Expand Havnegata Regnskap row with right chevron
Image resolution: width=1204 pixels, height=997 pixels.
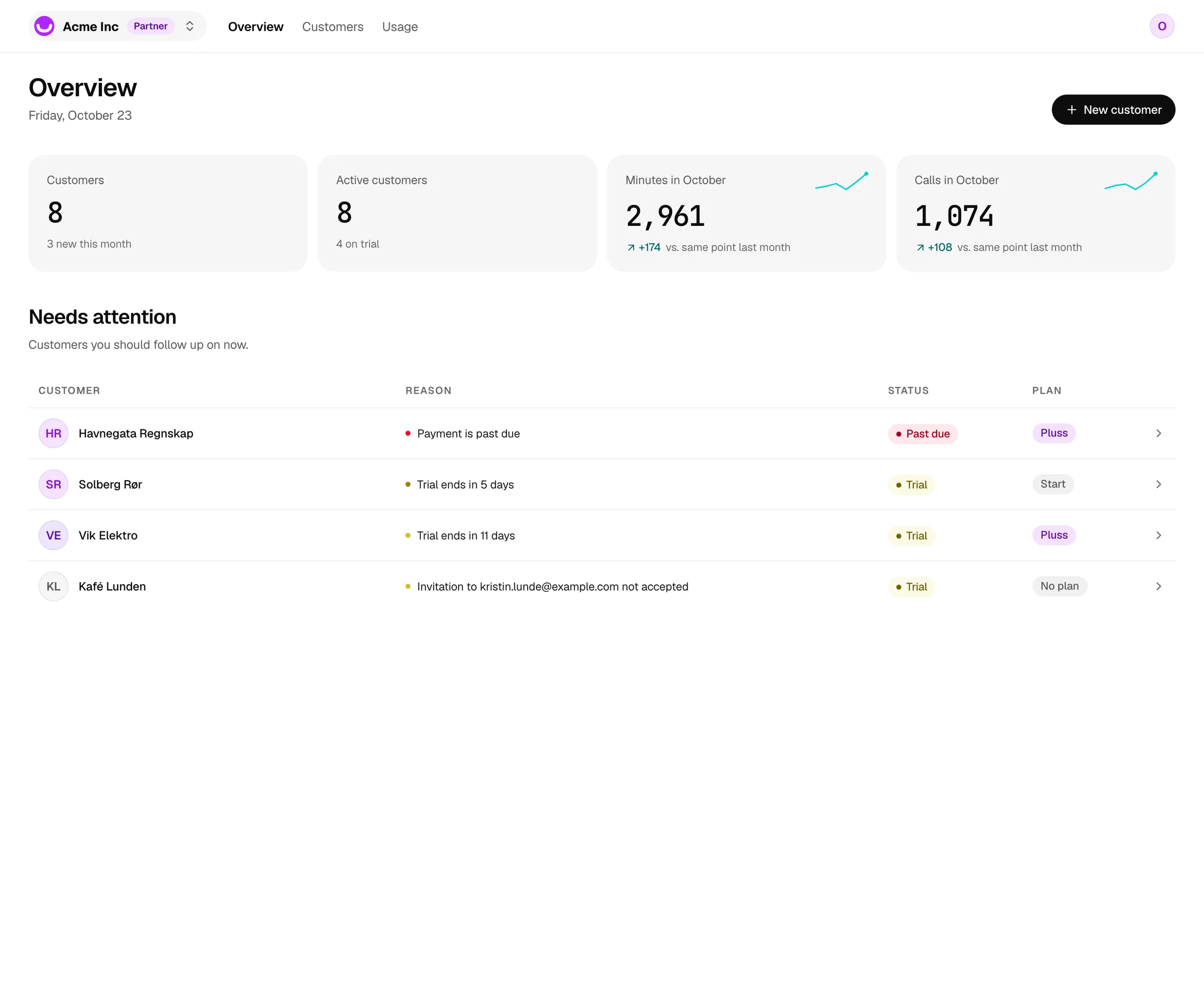(1159, 434)
